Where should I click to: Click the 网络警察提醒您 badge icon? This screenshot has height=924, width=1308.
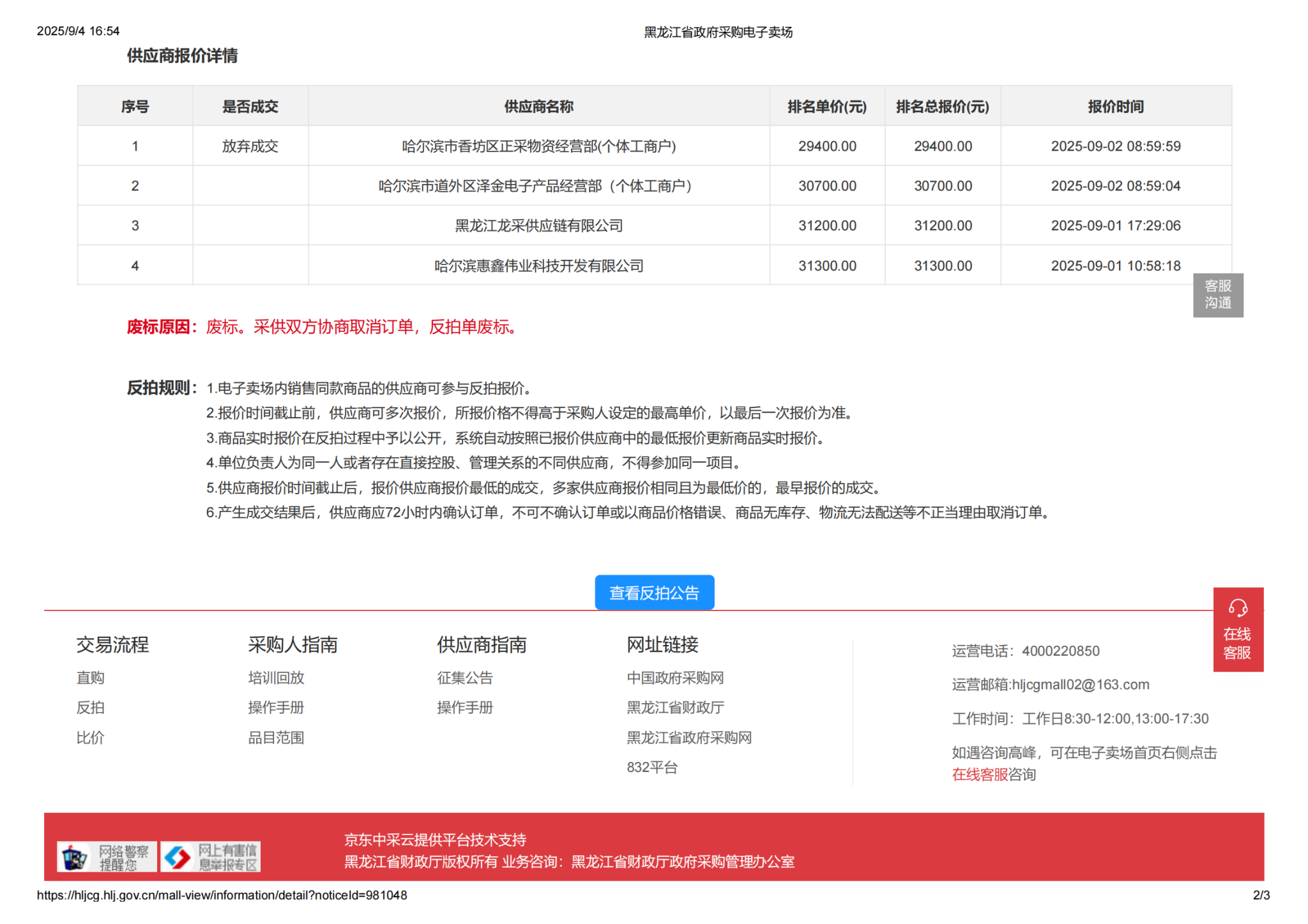click(x=107, y=857)
